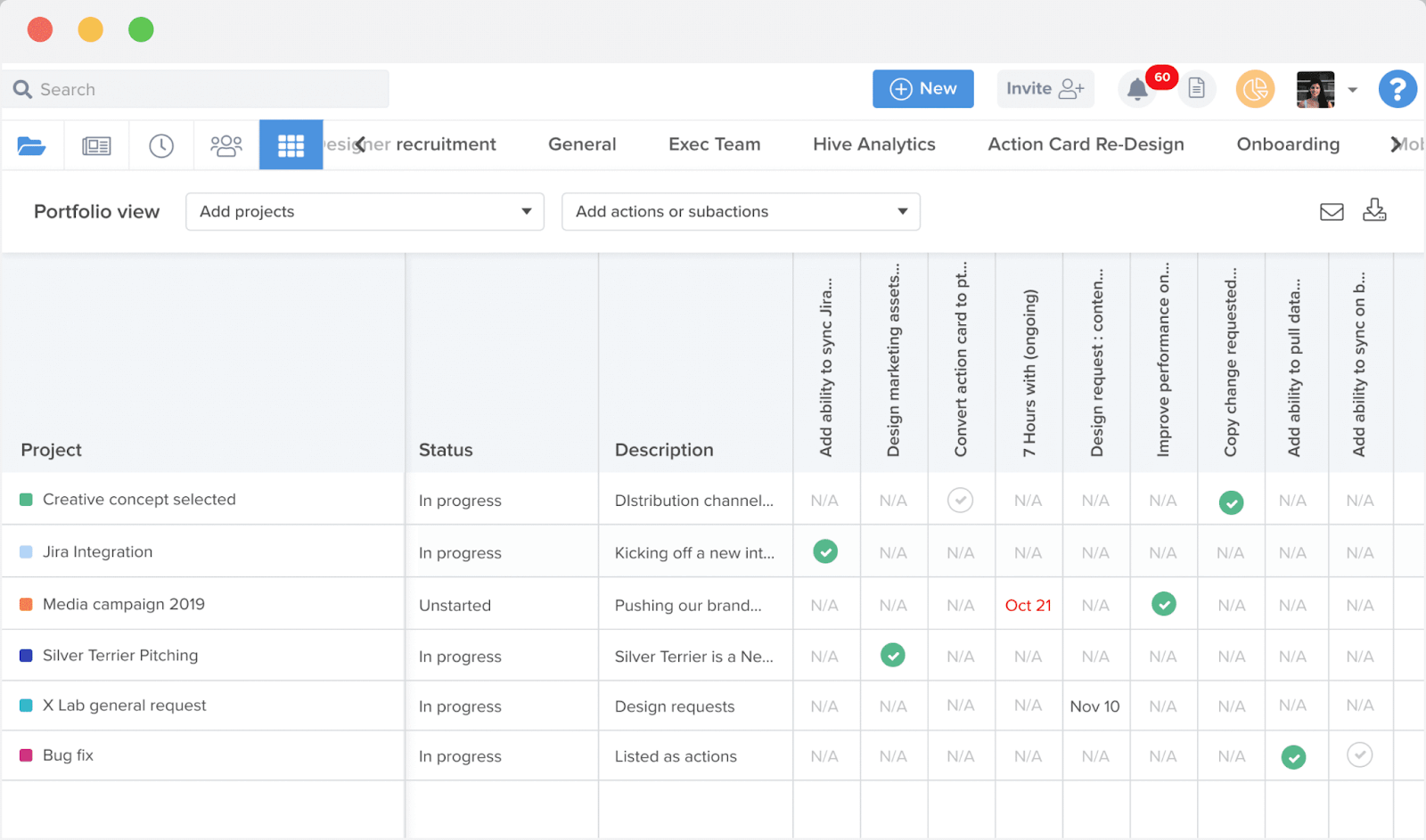Open the recent activity clock view
Viewport: 1426px width, 840px height.
160,144
